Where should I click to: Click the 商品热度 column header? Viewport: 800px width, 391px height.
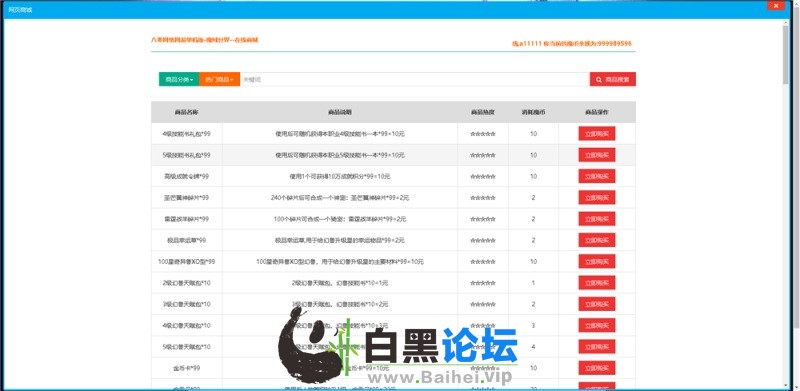[483, 112]
